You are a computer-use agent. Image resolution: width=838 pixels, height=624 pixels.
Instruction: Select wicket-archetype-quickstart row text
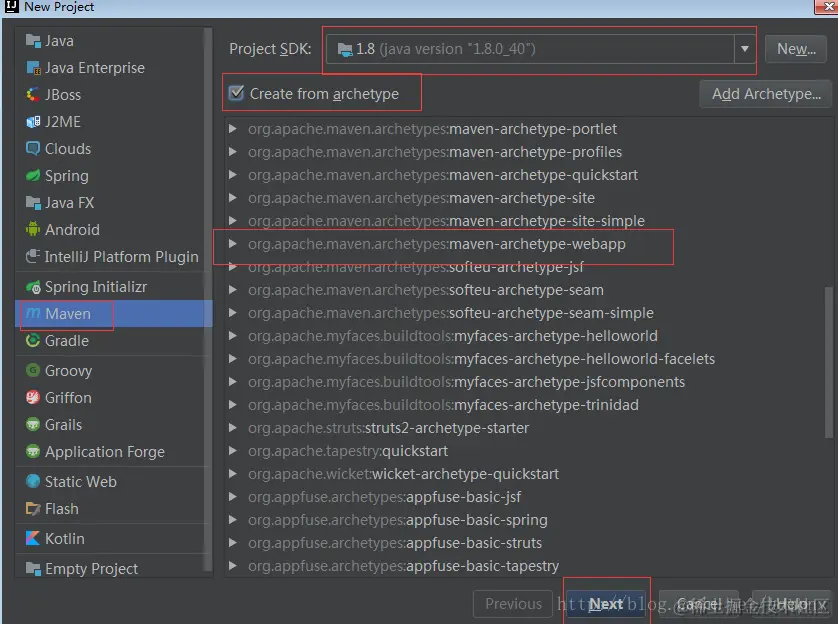click(404, 474)
